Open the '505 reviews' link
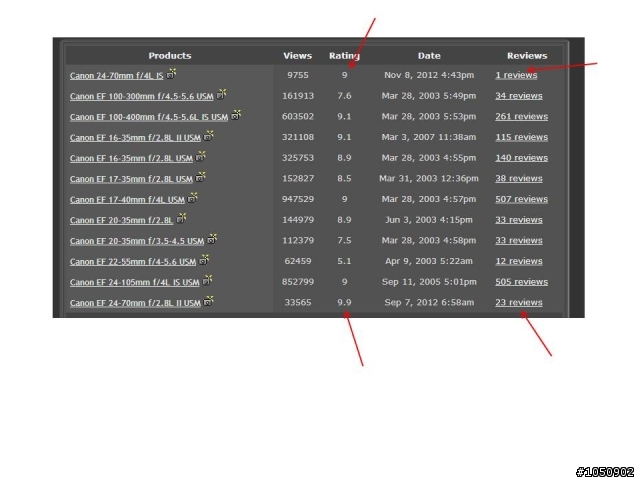This screenshot has height=480, width=640. click(522, 282)
